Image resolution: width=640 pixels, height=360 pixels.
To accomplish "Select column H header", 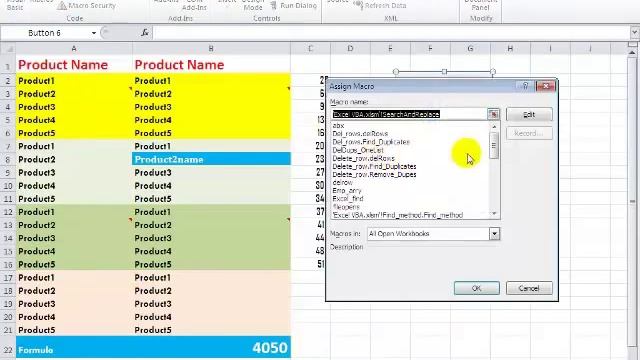I will click(x=510, y=49).
